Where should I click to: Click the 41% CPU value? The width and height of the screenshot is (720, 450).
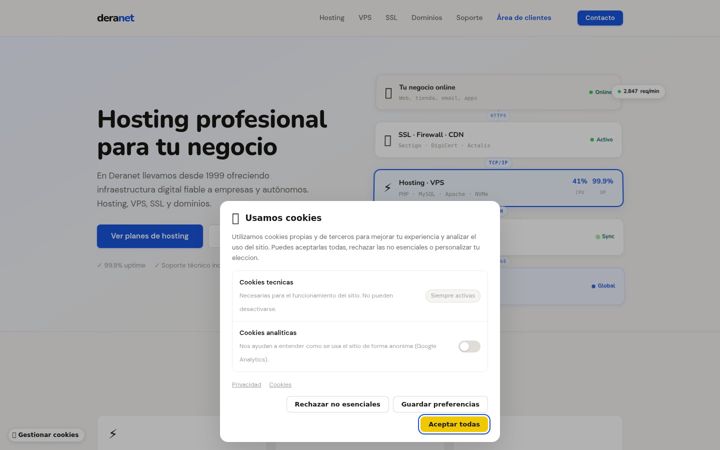[x=579, y=181]
